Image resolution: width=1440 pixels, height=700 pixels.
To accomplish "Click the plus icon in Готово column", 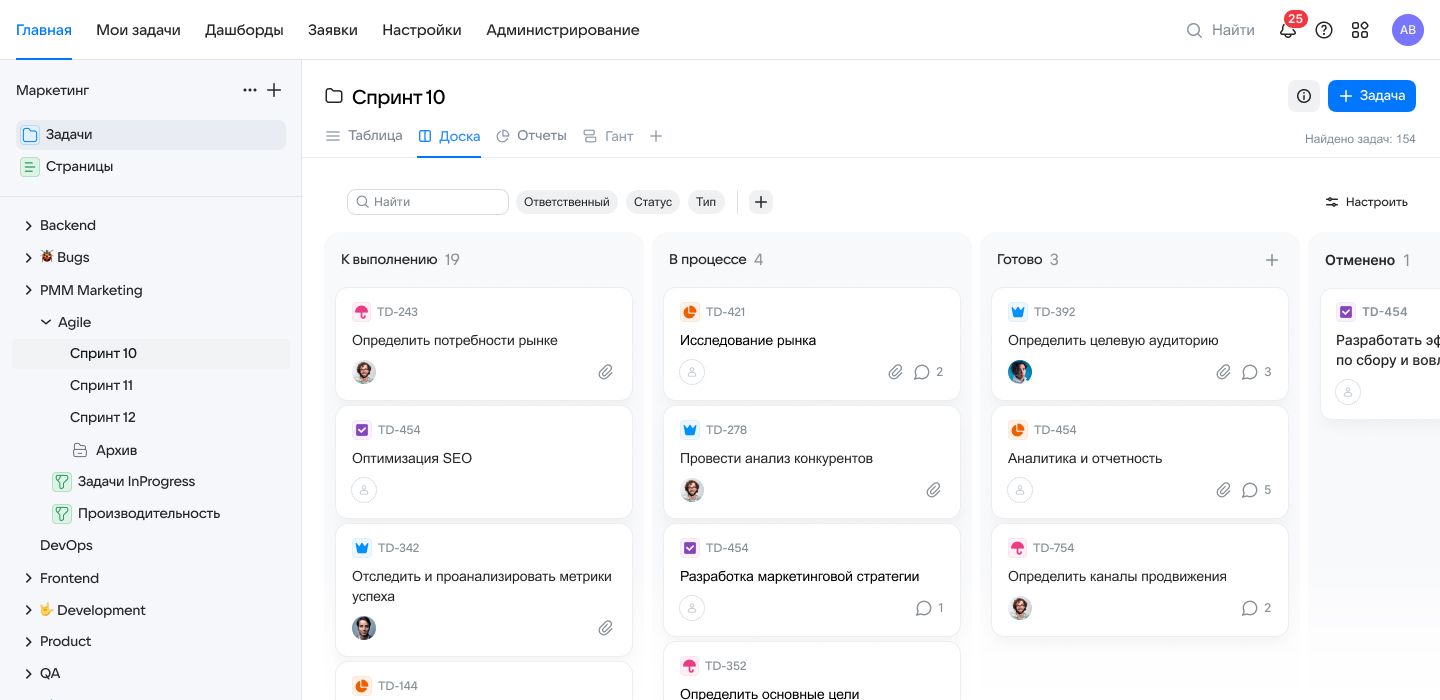I will [1272, 260].
